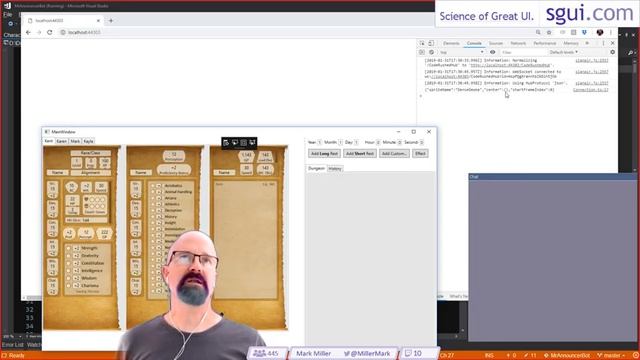
Task: Switch to the History tab
Action: (x=335, y=169)
